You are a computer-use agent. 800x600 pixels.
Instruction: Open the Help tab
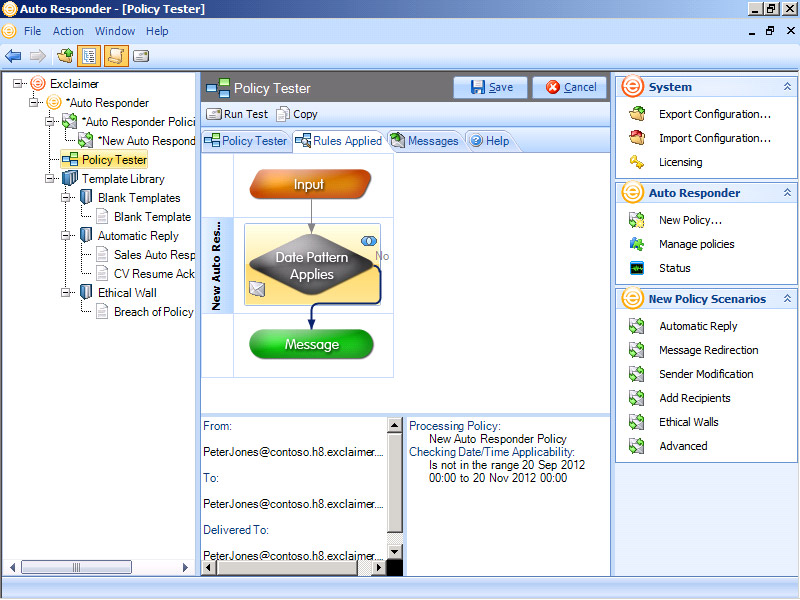[490, 141]
